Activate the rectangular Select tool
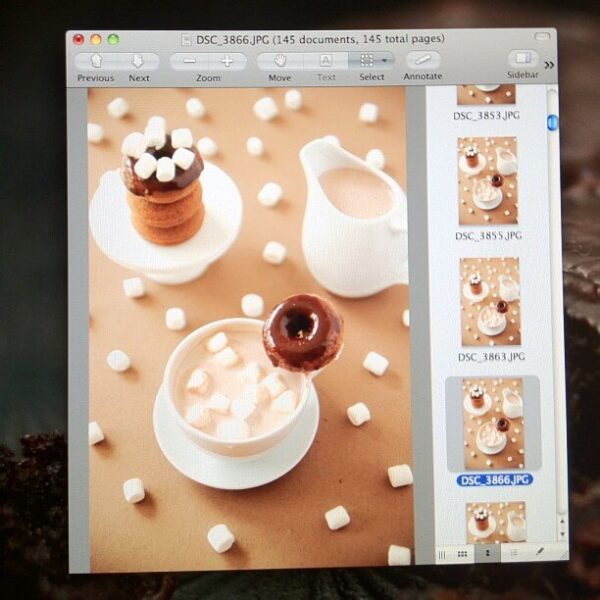Screen dimensions: 600x600 click(x=366, y=60)
